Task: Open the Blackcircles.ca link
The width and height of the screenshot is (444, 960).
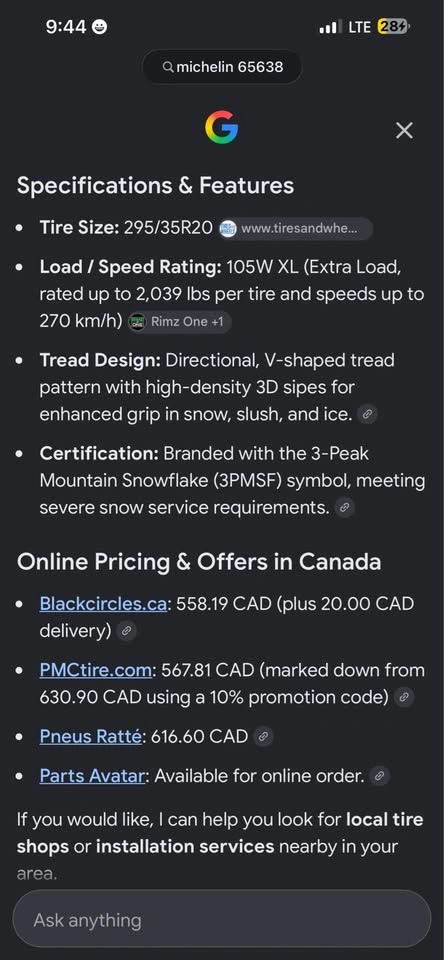Action: click(x=103, y=604)
